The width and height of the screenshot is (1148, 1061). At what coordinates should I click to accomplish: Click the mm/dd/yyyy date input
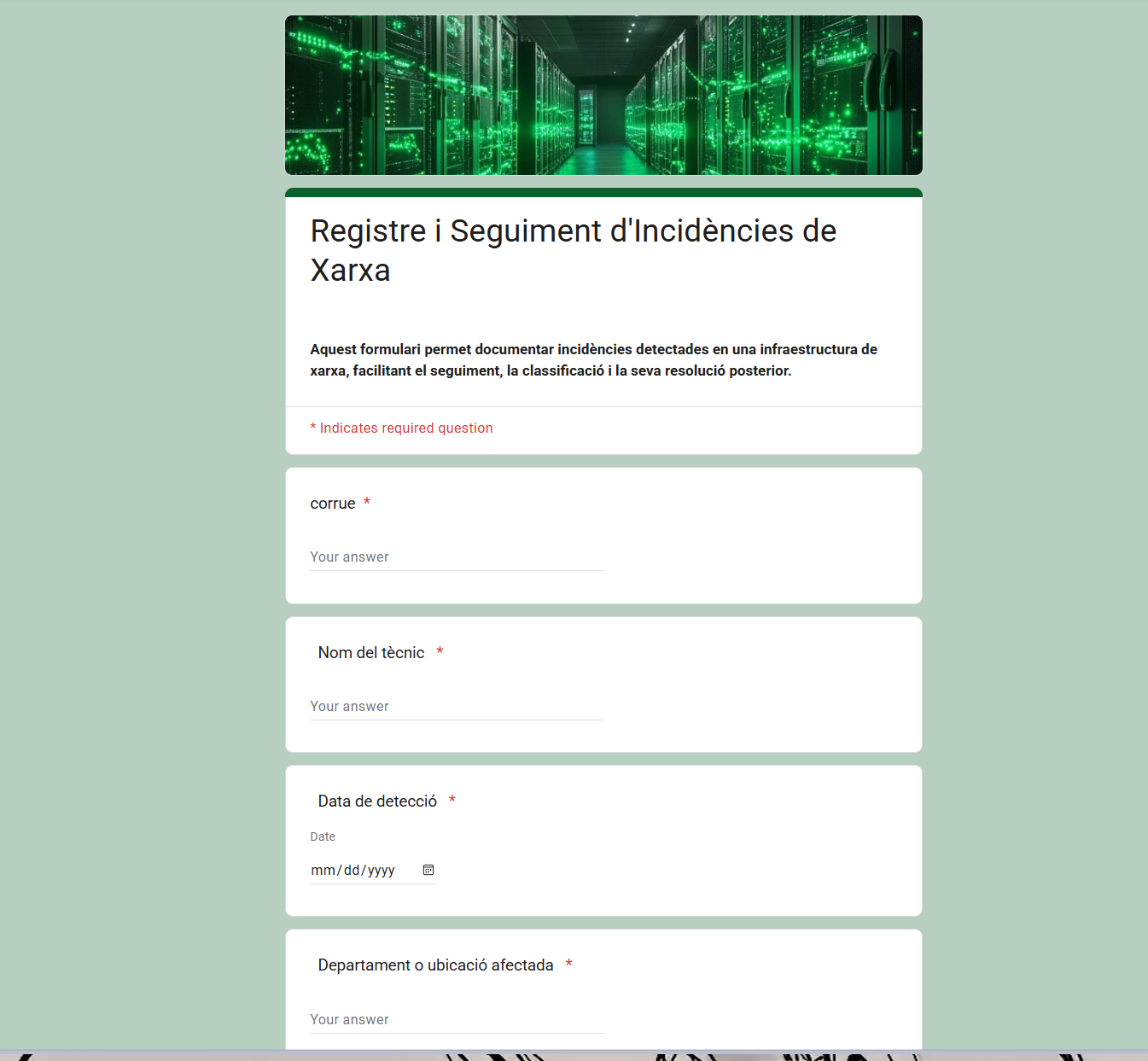pos(373,870)
